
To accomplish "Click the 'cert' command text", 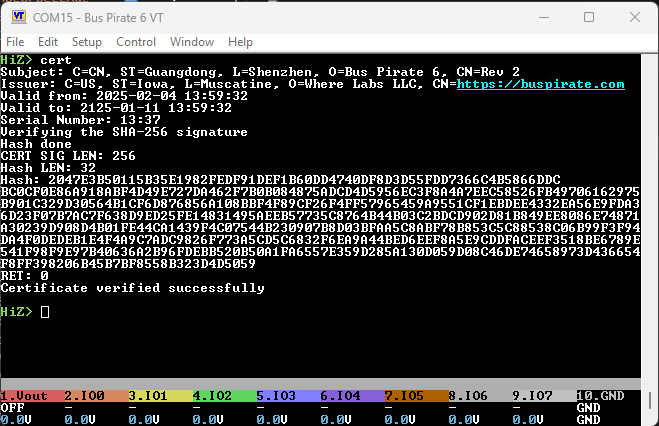I will [x=56, y=60].
